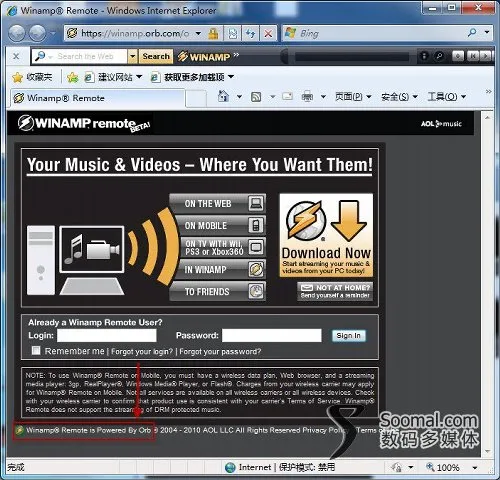500x480 pixels.
Task: Click the security lock icon in address bar
Action: [x=214, y=33]
